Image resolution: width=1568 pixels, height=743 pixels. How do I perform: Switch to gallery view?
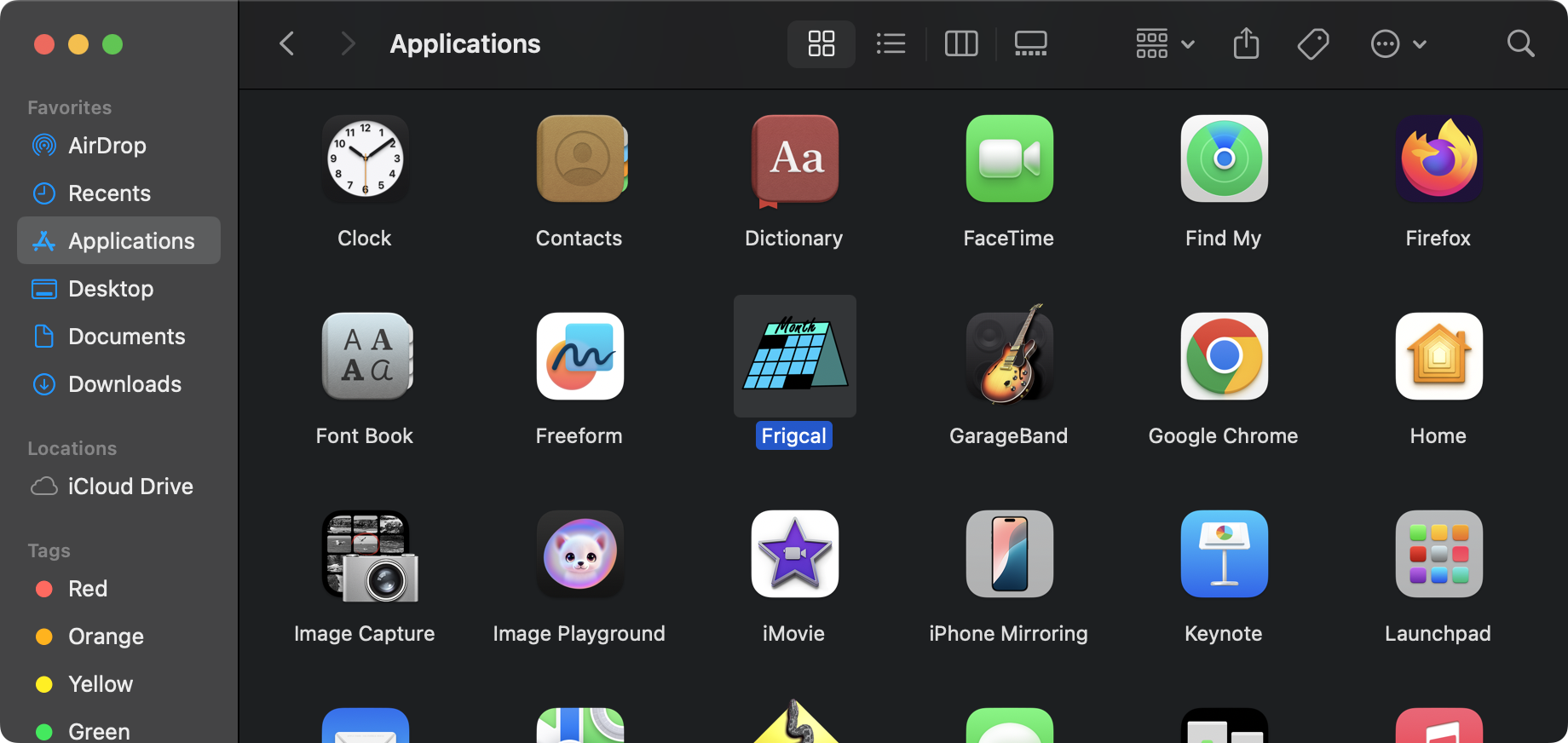click(1031, 43)
